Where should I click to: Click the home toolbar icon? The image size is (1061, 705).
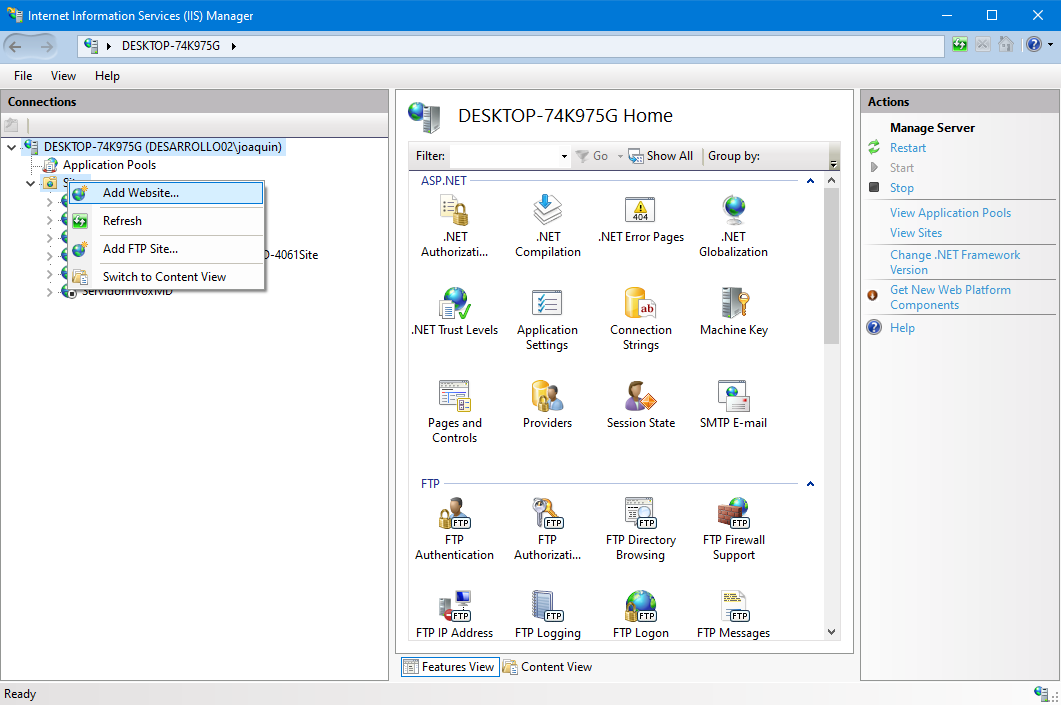tap(1006, 45)
